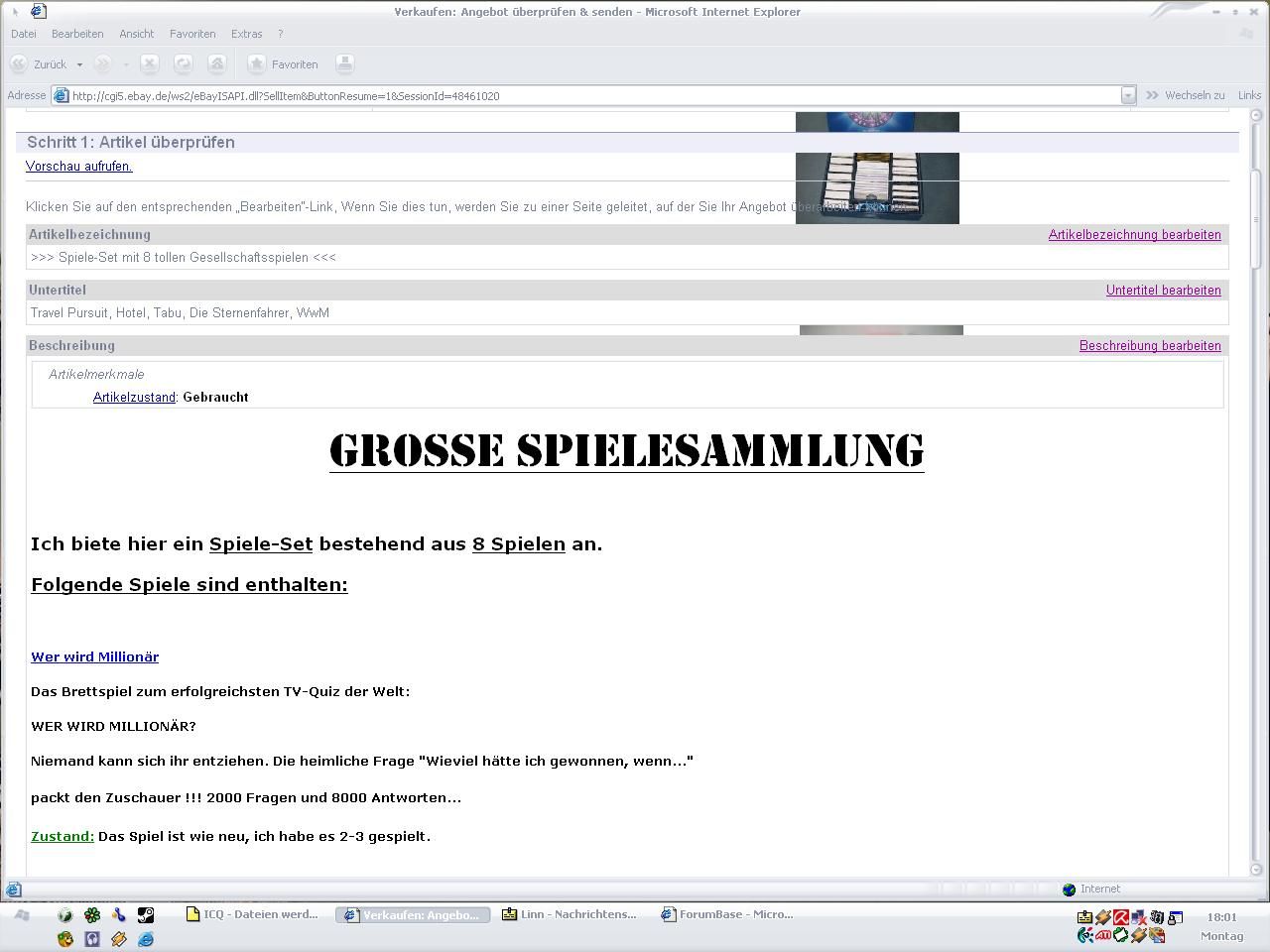Image resolution: width=1270 pixels, height=952 pixels.
Task: Launch the headphones quick-launch icon
Action: pos(92,938)
